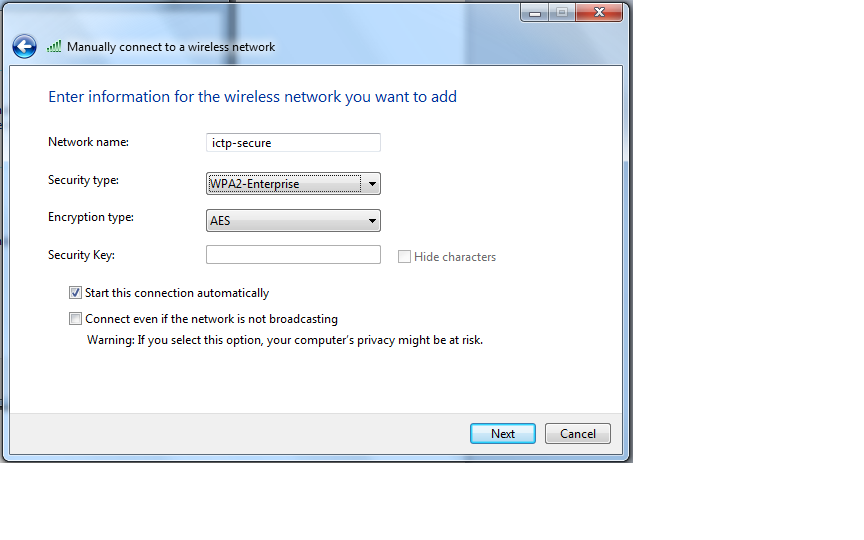Open the Security type WPA2-Enterprise dropdown
The width and height of the screenshot is (864, 540).
click(x=293, y=184)
